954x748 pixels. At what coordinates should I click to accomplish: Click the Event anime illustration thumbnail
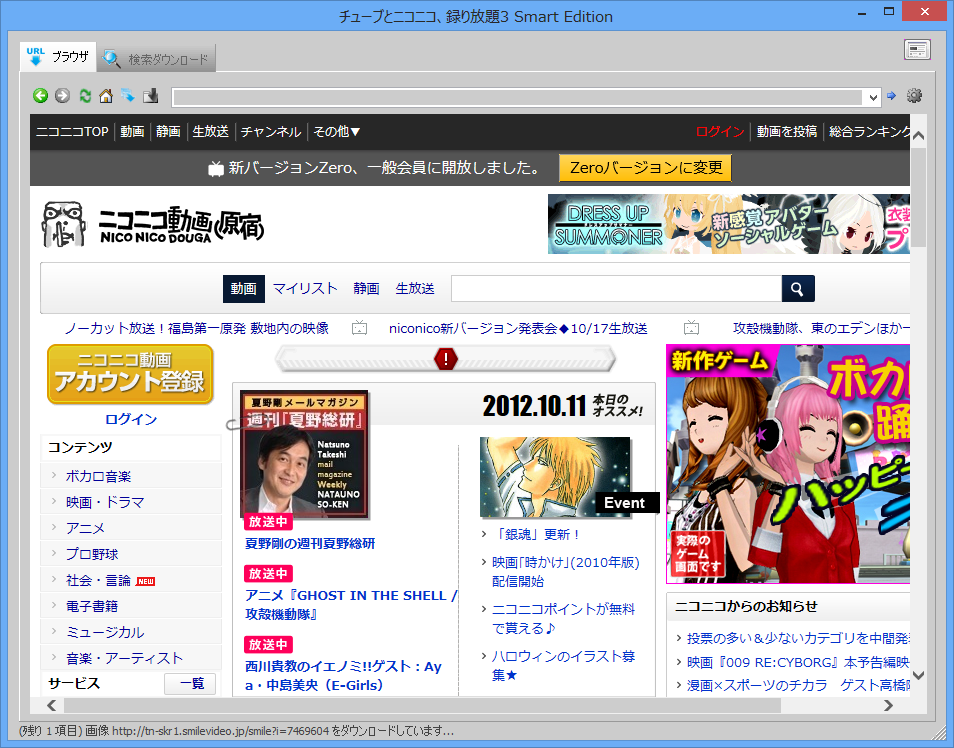pos(555,477)
